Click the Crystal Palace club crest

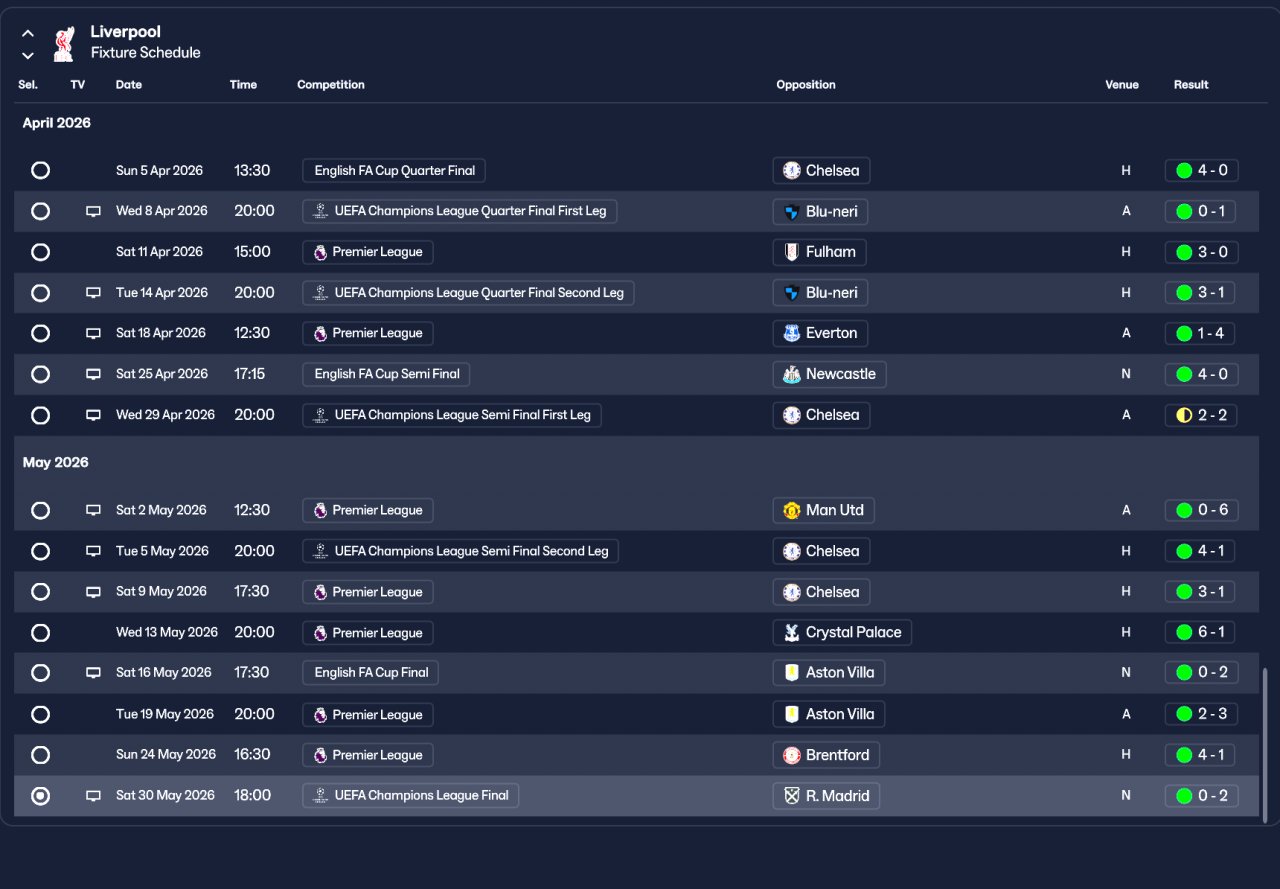792,632
